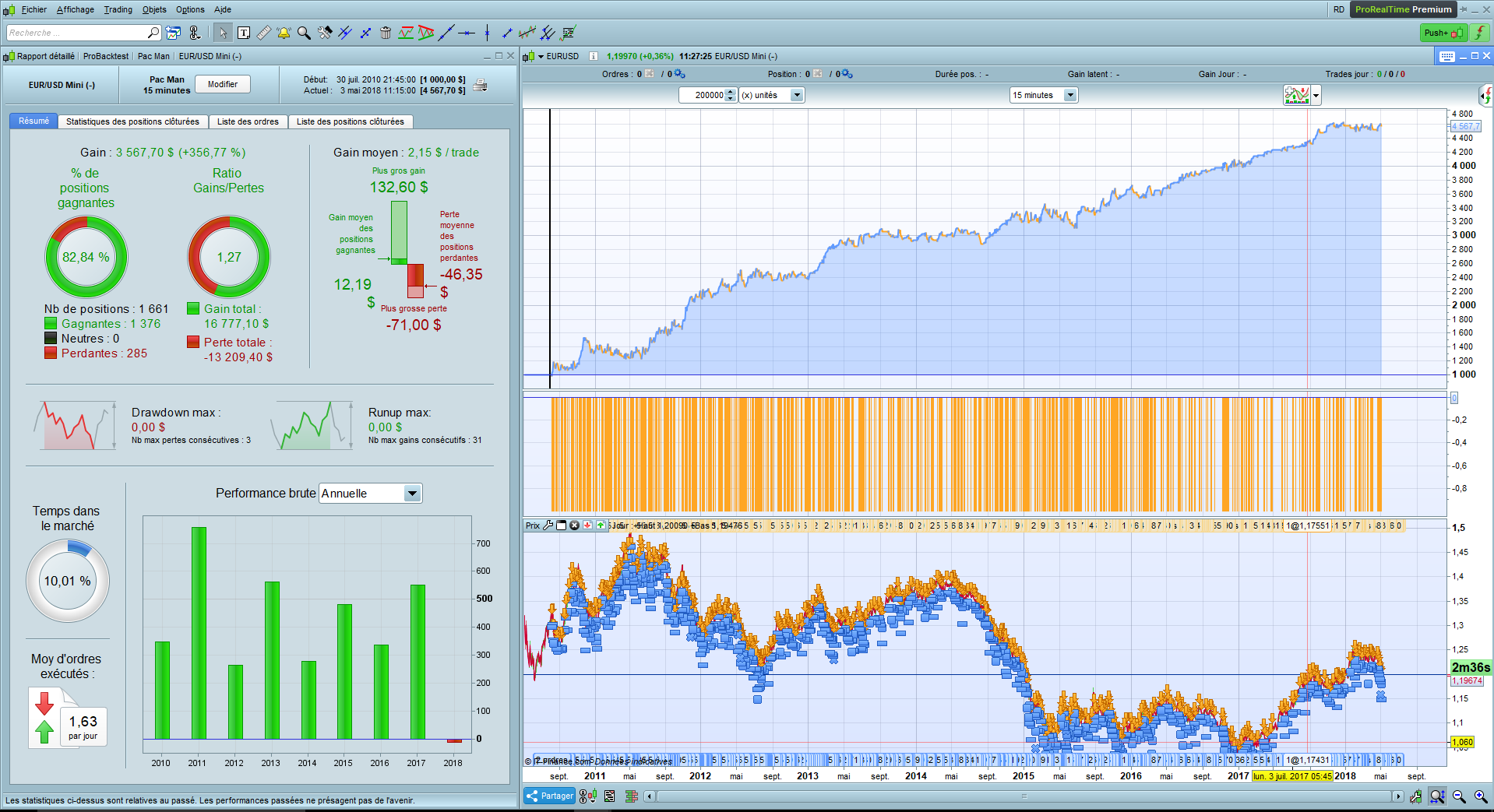This screenshot has height=812, width=1494.
Task: Select the ruler measurement tool
Action: (x=264, y=33)
